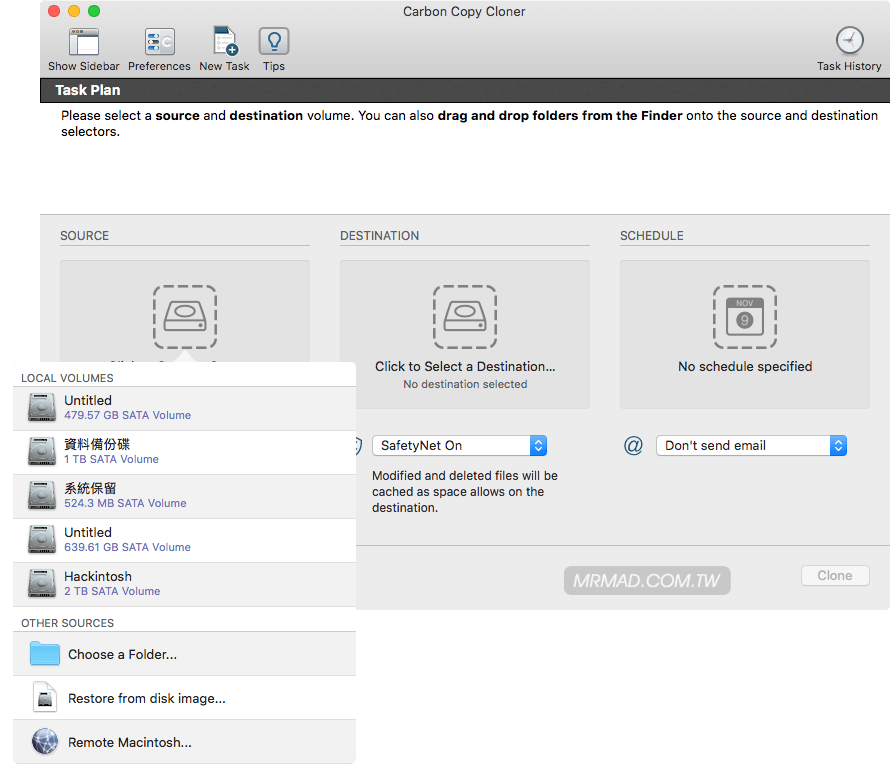Screen dimensions: 890x777
Task: Click the drive icon of Hackintosh volume
Action: (x=42, y=583)
